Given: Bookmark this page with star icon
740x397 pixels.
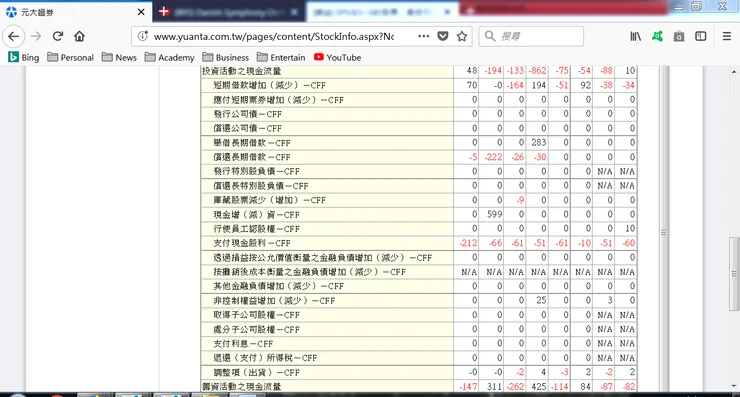Looking at the screenshot, I should point(462,36).
